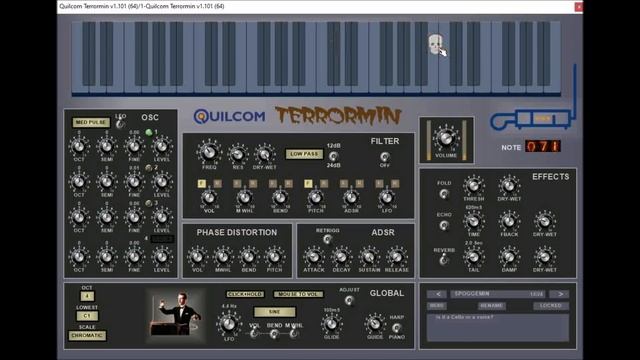640x360 pixels.
Task: Click the filter LFO modulation knob
Action: click(x=387, y=198)
